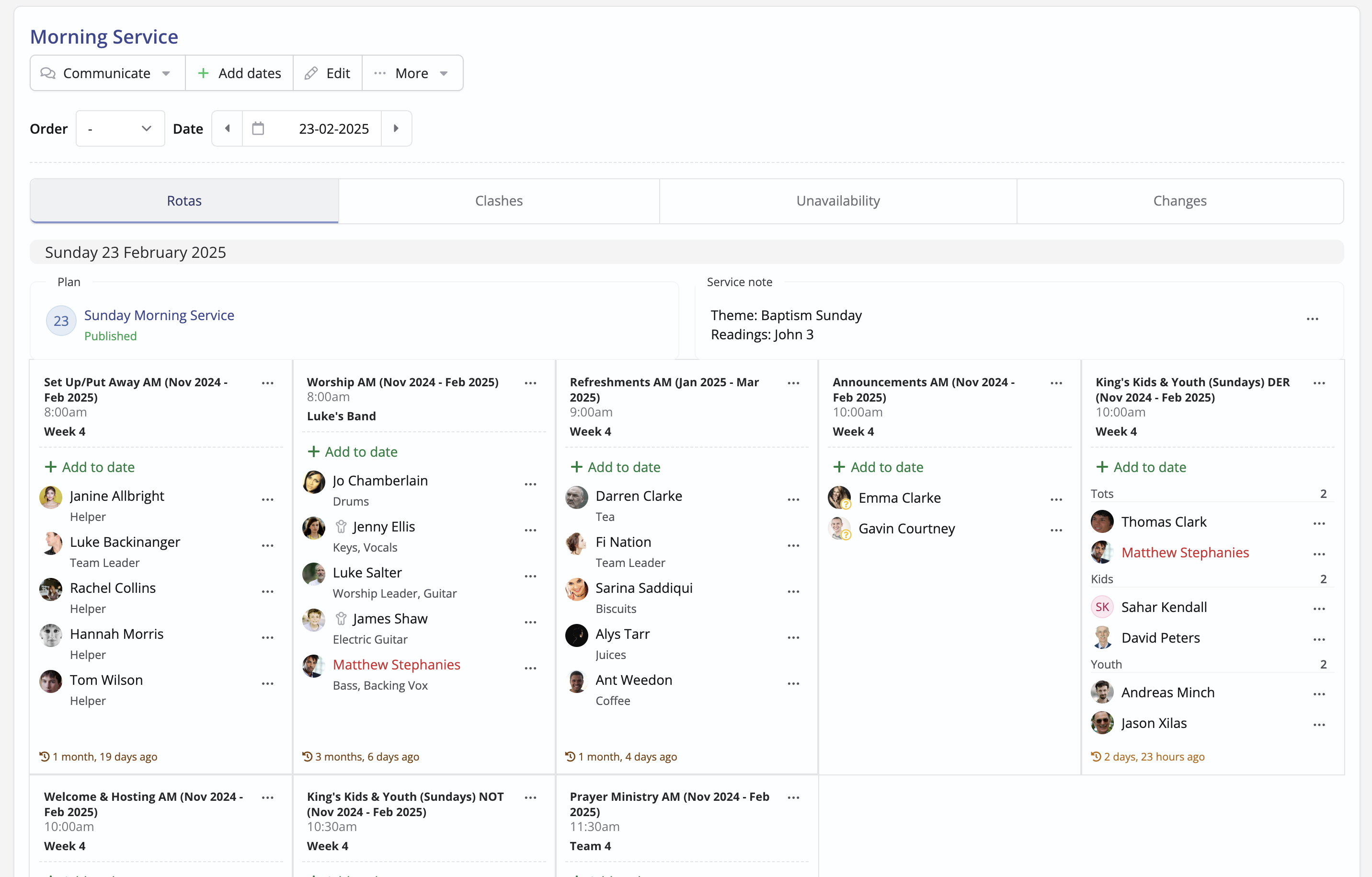This screenshot has width=1372, height=877.
Task: Switch to the Changes tab
Action: pyautogui.click(x=1179, y=201)
